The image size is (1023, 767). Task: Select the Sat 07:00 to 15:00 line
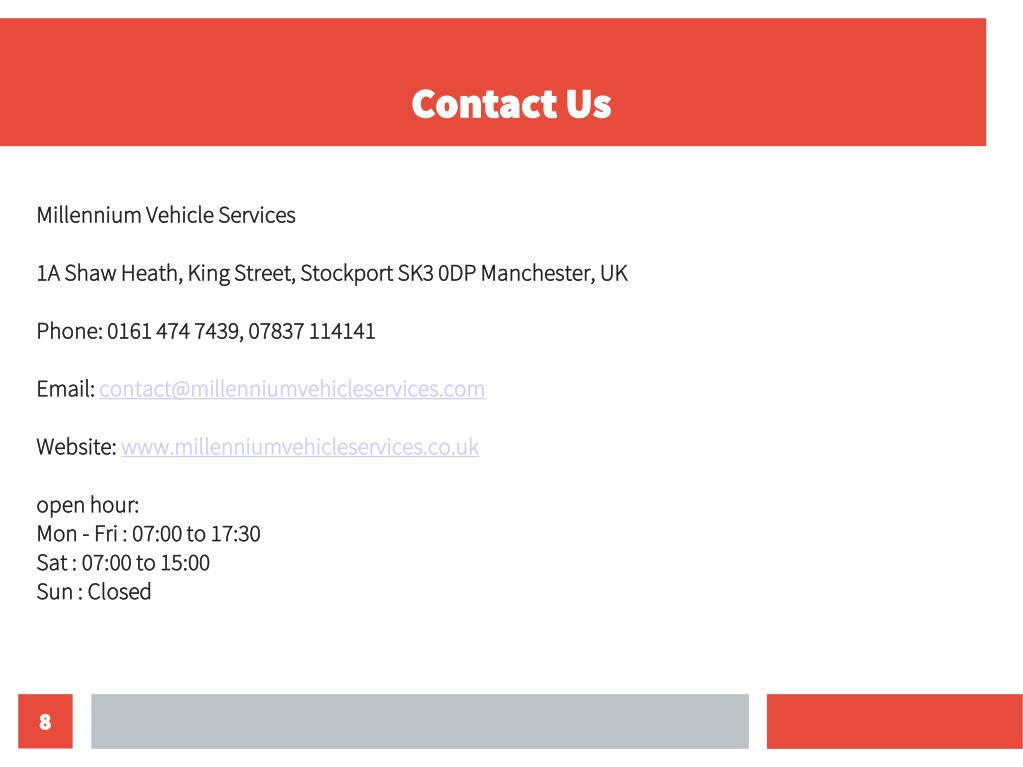pyautogui.click(x=123, y=563)
